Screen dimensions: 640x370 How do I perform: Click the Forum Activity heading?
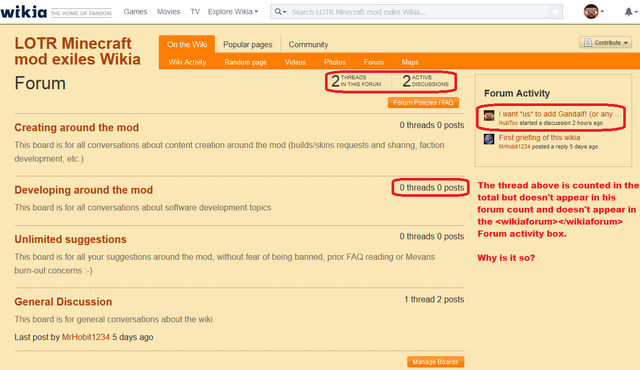(517, 93)
